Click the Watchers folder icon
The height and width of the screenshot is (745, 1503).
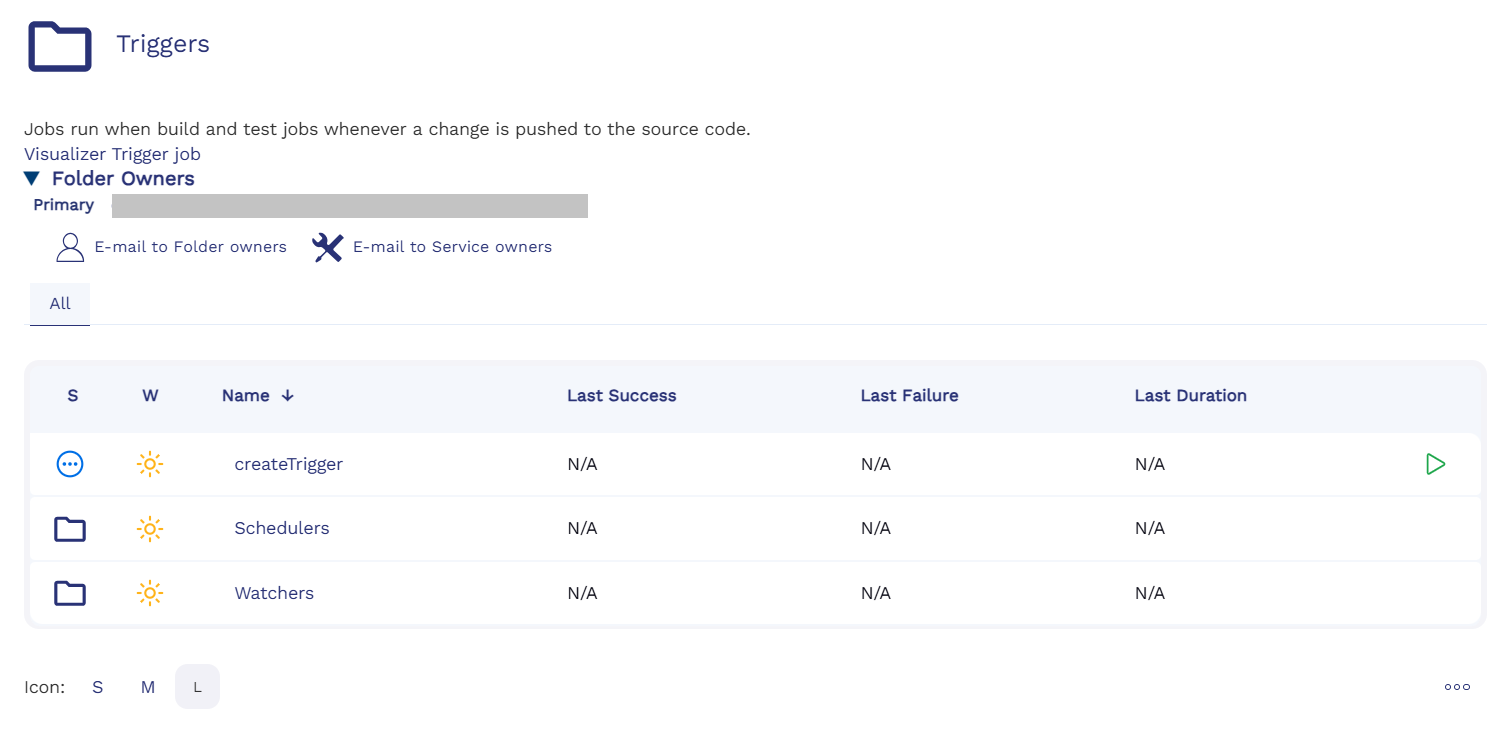[70, 593]
